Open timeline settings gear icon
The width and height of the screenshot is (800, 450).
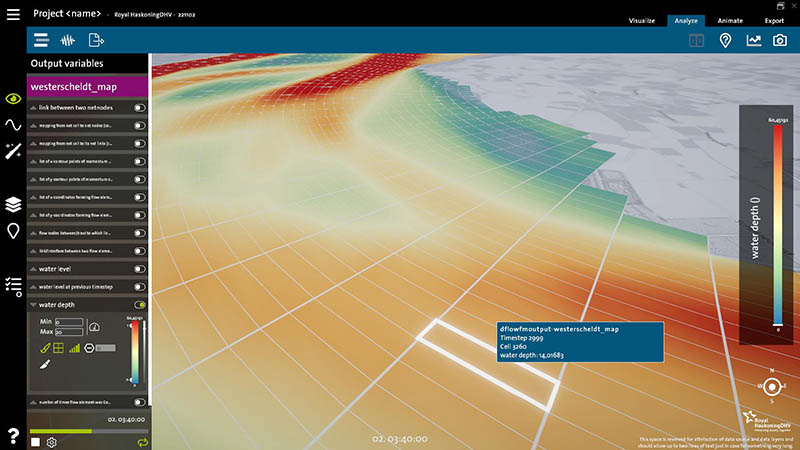pyautogui.click(x=52, y=442)
